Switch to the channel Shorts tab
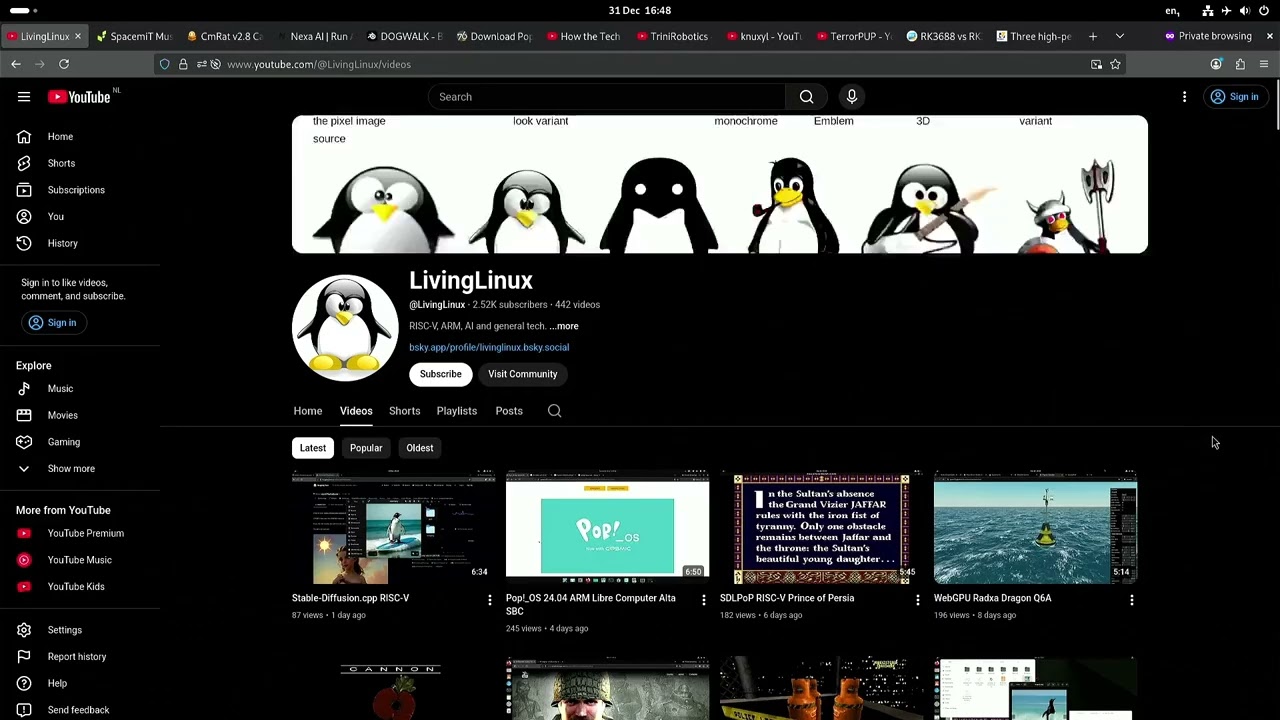 tap(405, 411)
